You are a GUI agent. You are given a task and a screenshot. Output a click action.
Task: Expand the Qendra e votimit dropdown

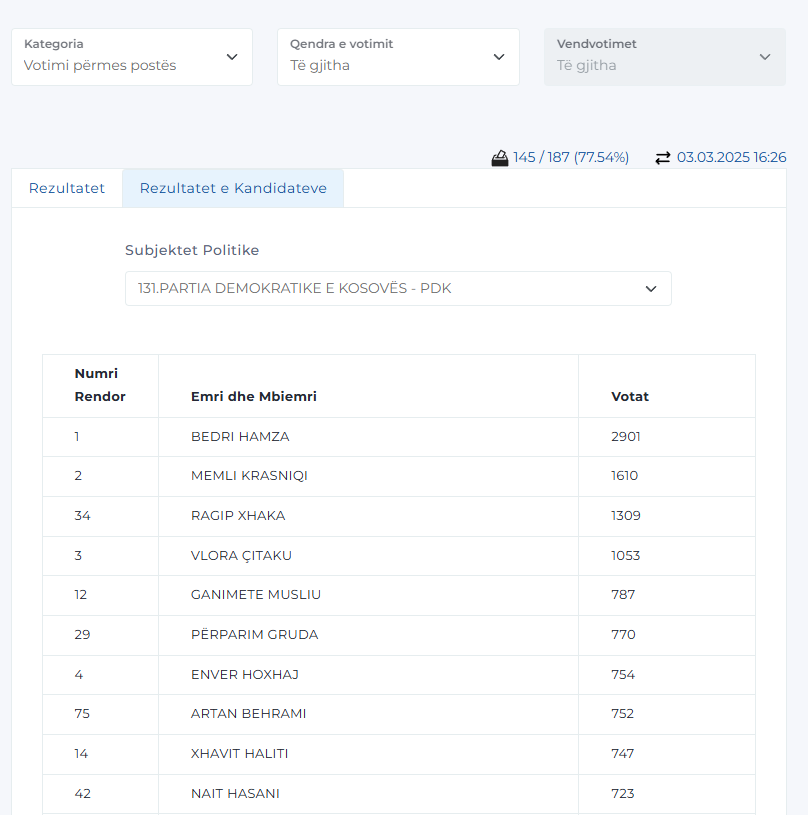398,57
